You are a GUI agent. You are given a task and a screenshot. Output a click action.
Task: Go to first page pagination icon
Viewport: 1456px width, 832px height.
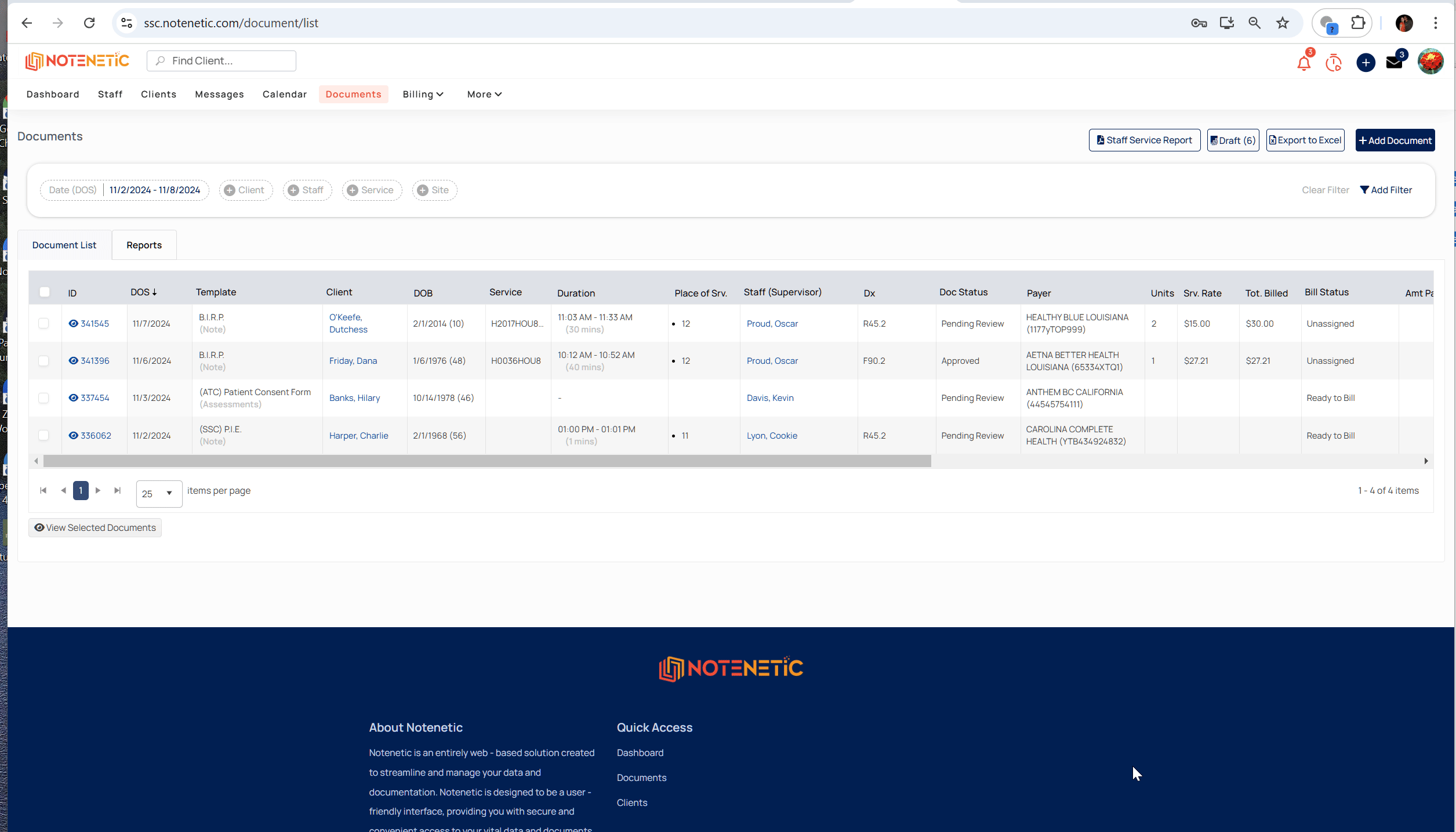click(x=43, y=491)
